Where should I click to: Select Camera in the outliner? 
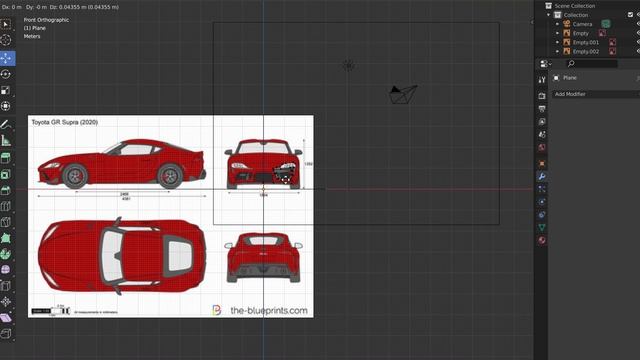pyautogui.click(x=582, y=24)
